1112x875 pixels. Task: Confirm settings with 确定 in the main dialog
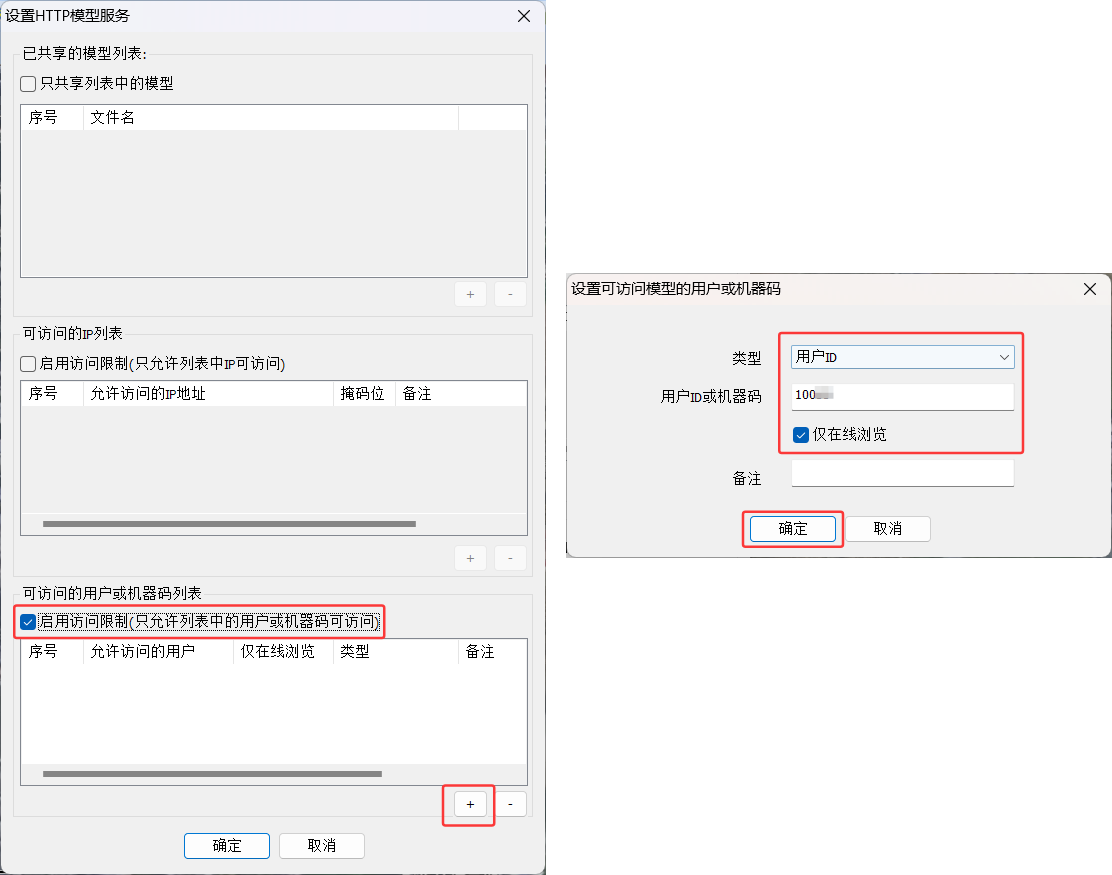(227, 845)
